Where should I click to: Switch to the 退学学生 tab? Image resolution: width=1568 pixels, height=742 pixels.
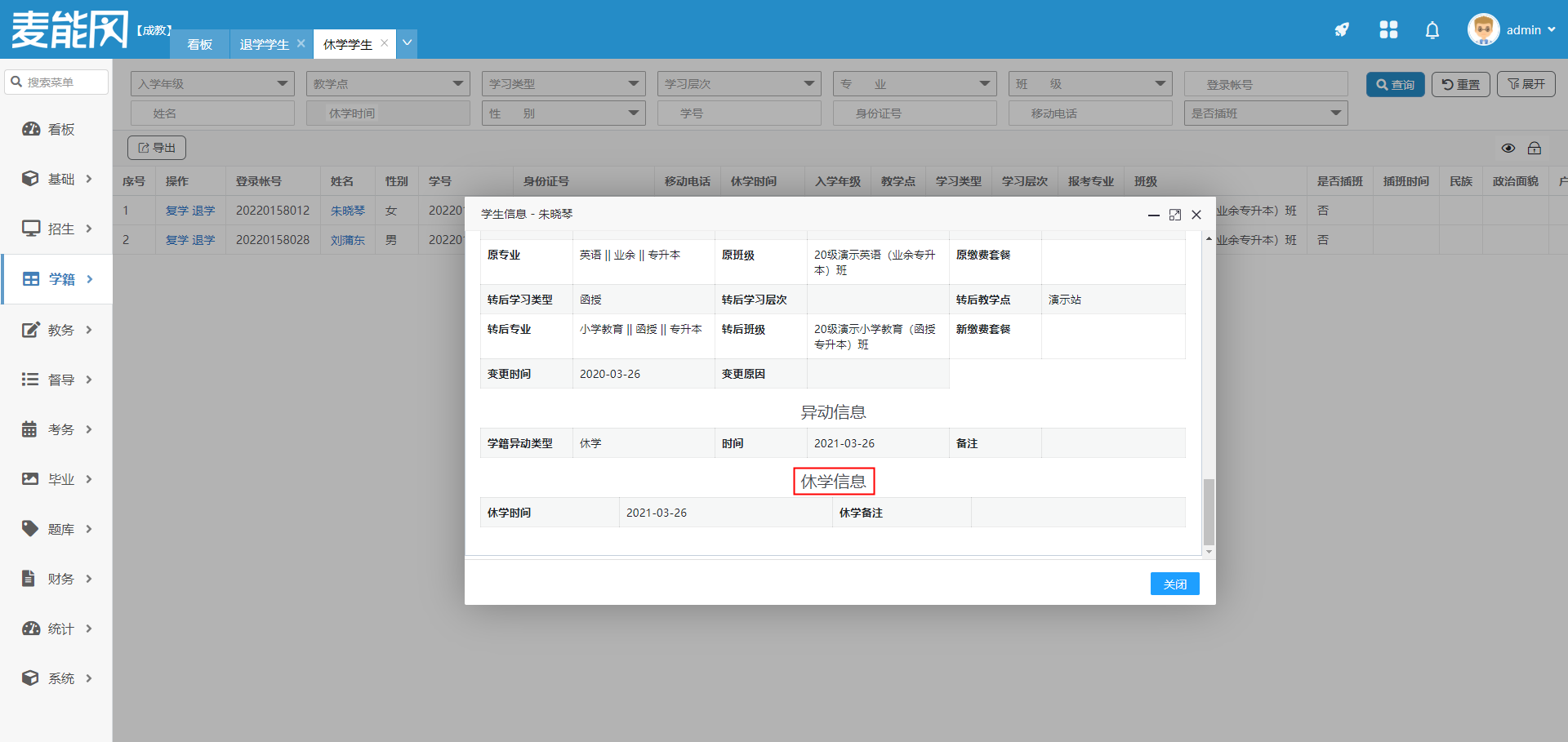tap(264, 44)
